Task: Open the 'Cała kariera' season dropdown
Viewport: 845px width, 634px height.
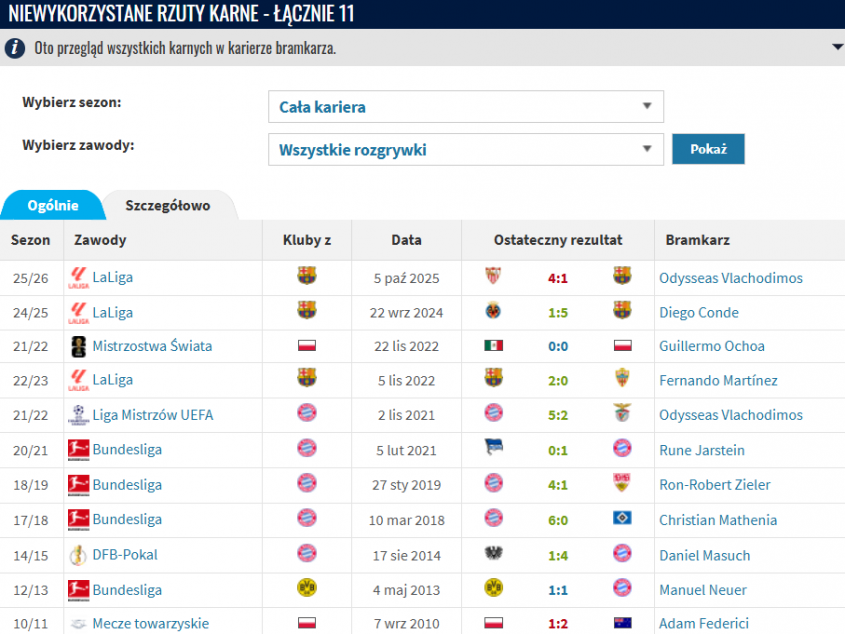Action: coord(465,107)
